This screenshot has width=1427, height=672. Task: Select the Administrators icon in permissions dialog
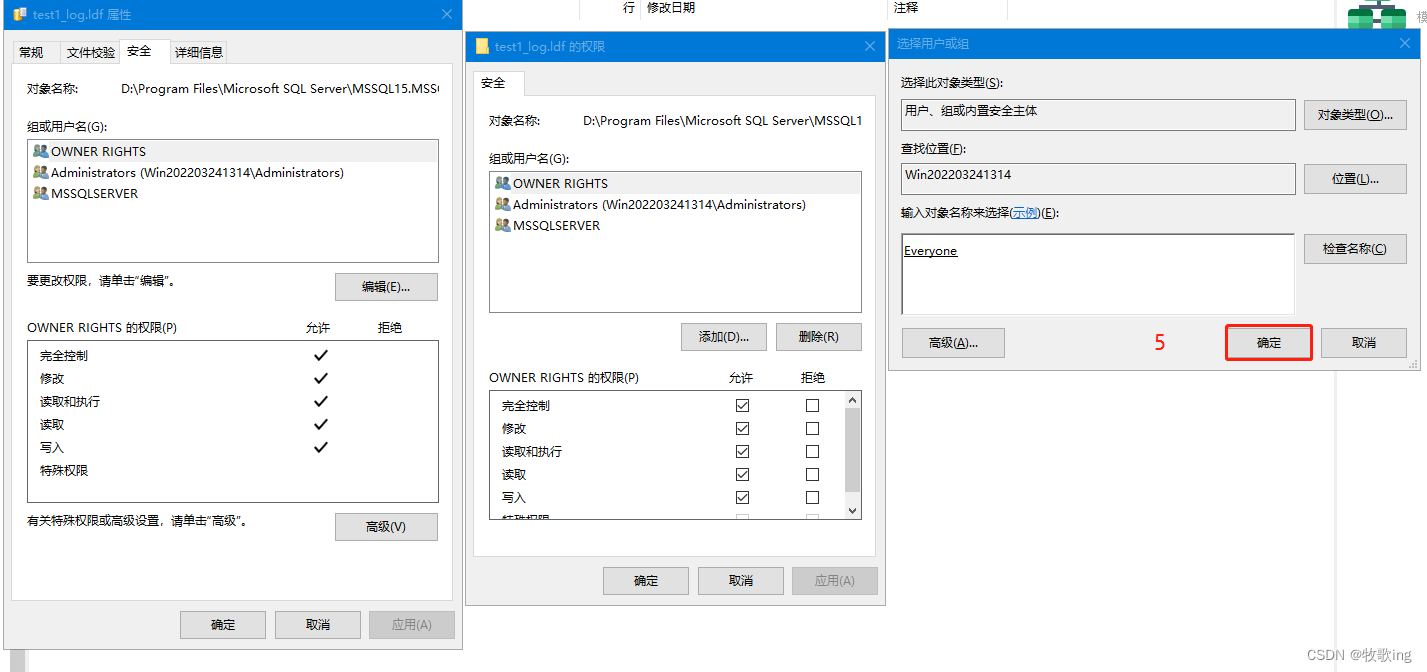click(x=502, y=205)
